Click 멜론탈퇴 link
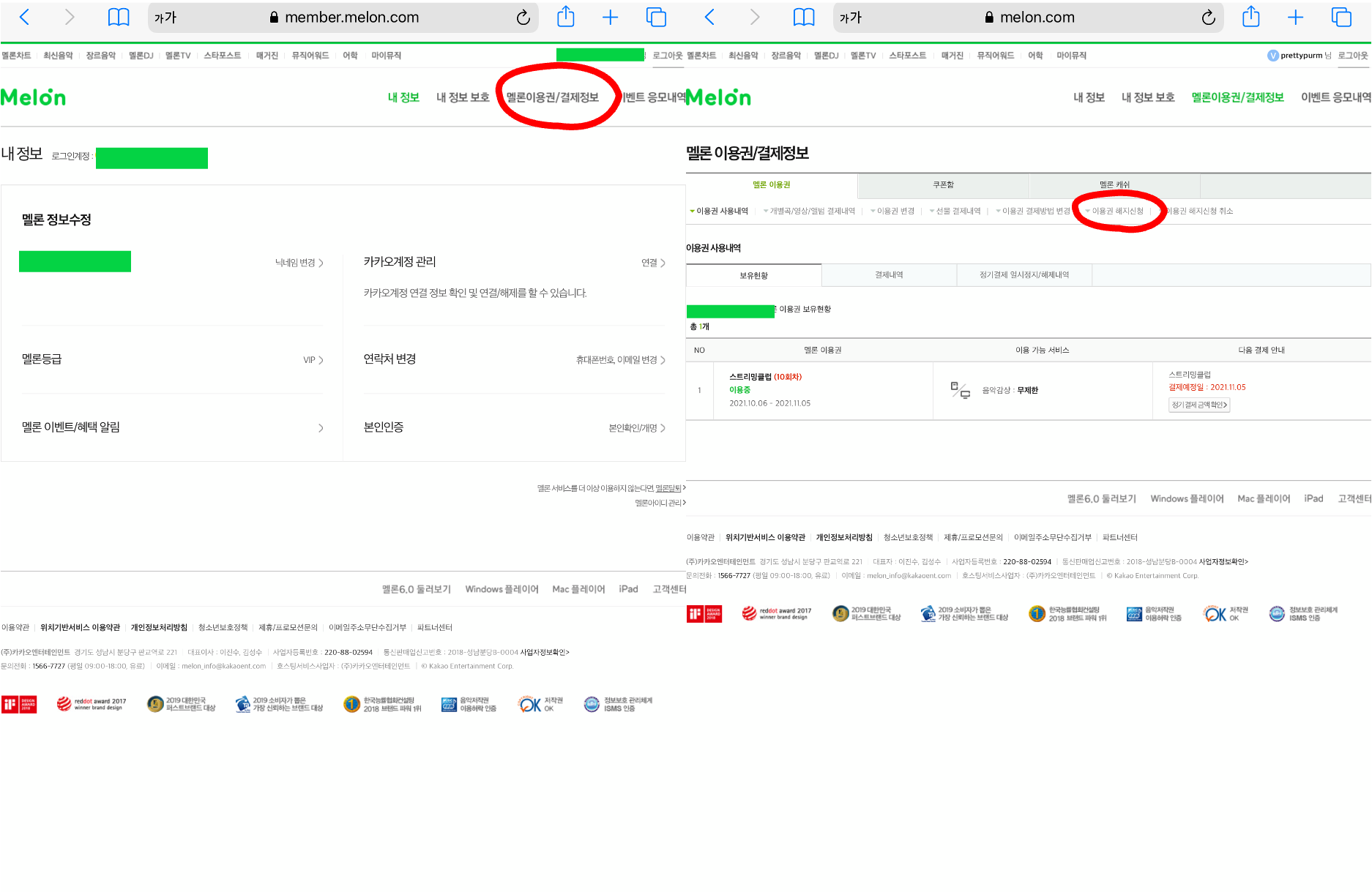The width and height of the screenshot is (1372, 895). tap(668, 488)
